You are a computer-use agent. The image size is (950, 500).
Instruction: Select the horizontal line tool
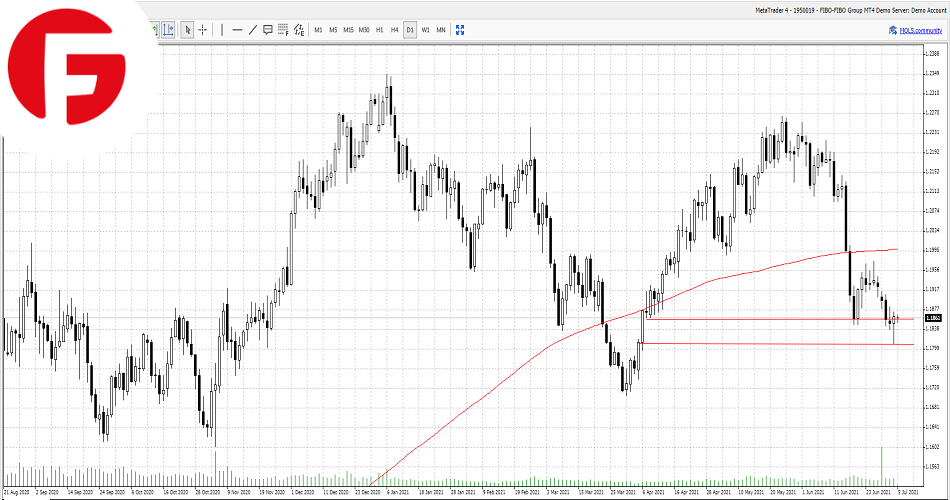click(237, 30)
